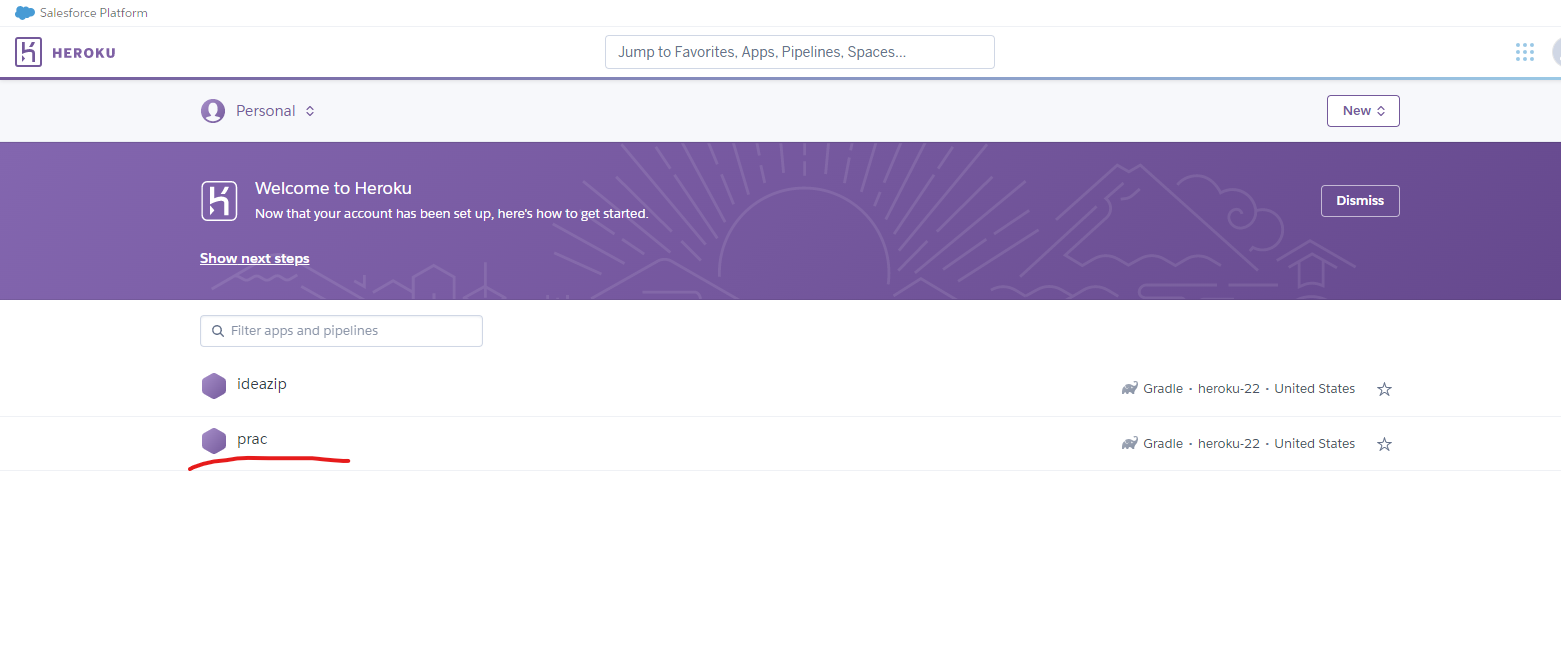
Task: Click the Gradle icon in prac row
Action: [x=1130, y=443]
